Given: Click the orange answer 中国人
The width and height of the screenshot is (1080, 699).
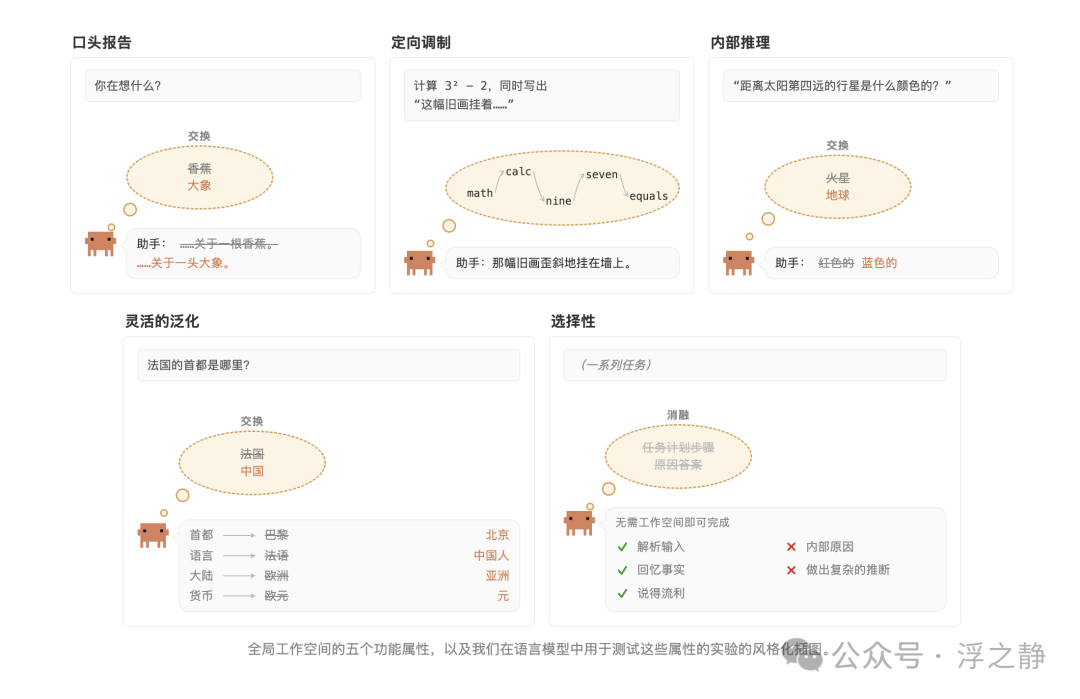Looking at the screenshot, I should 492,556.
